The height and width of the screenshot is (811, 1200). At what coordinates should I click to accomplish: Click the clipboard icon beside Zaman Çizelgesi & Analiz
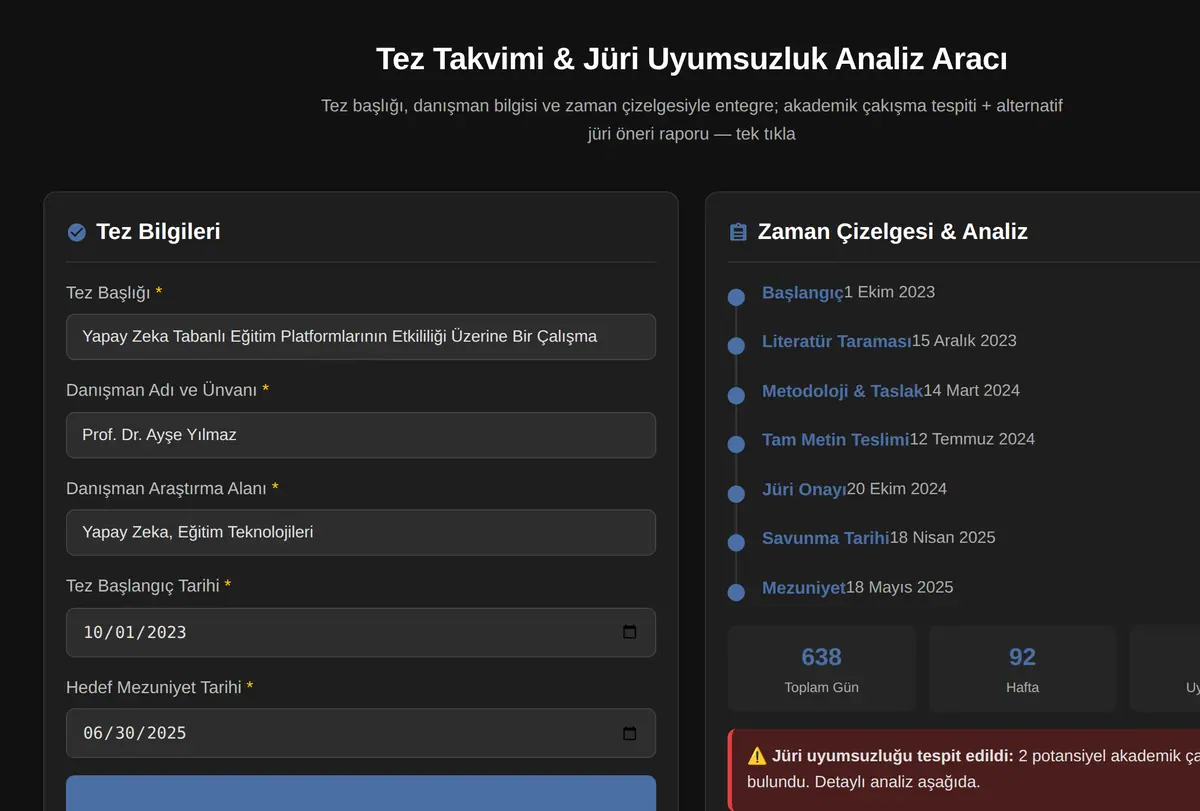click(738, 232)
